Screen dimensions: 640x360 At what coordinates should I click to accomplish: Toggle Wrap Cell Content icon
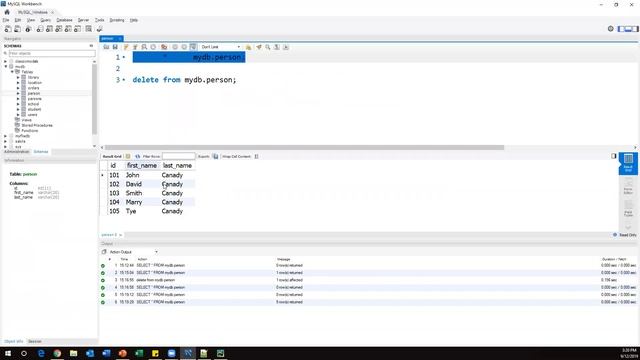click(256, 156)
